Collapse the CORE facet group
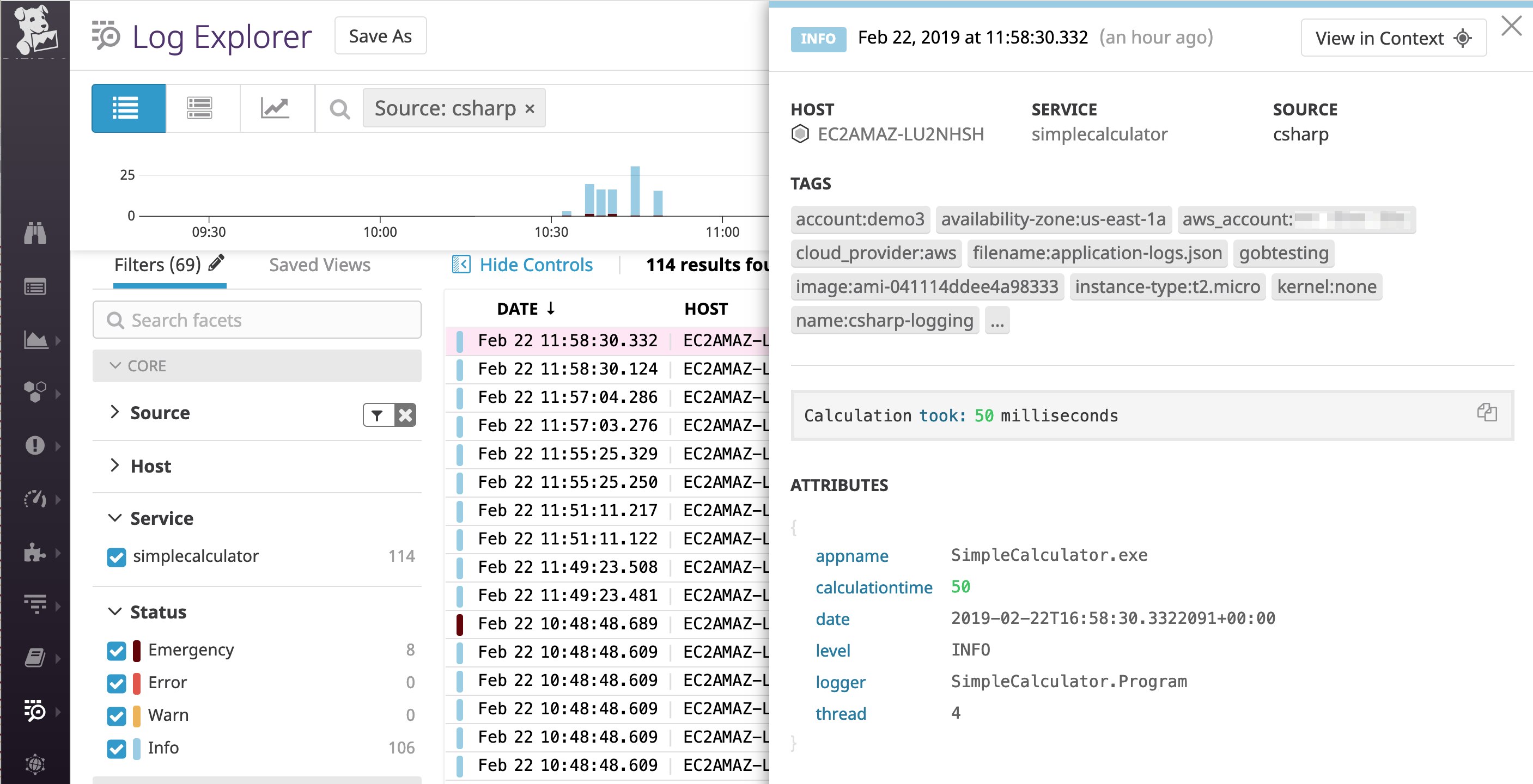The height and width of the screenshot is (784, 1533). coord(116,366)
